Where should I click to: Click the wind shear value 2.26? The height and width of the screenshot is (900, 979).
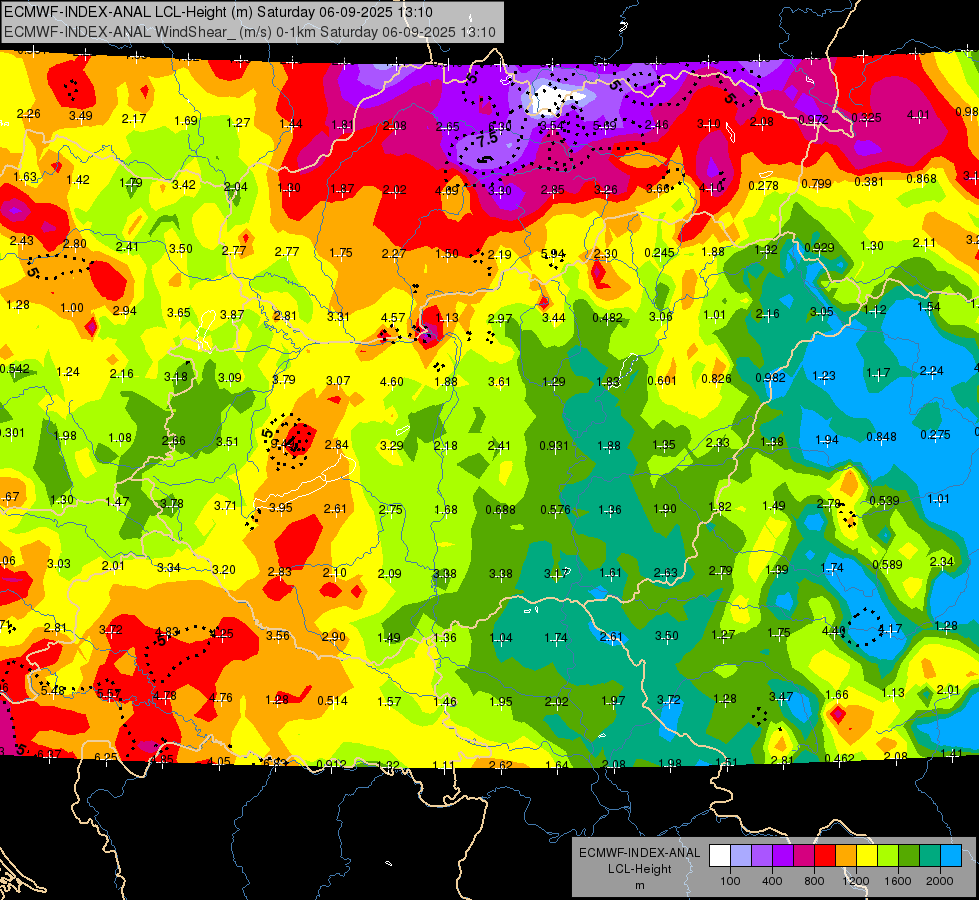[29, 114]
